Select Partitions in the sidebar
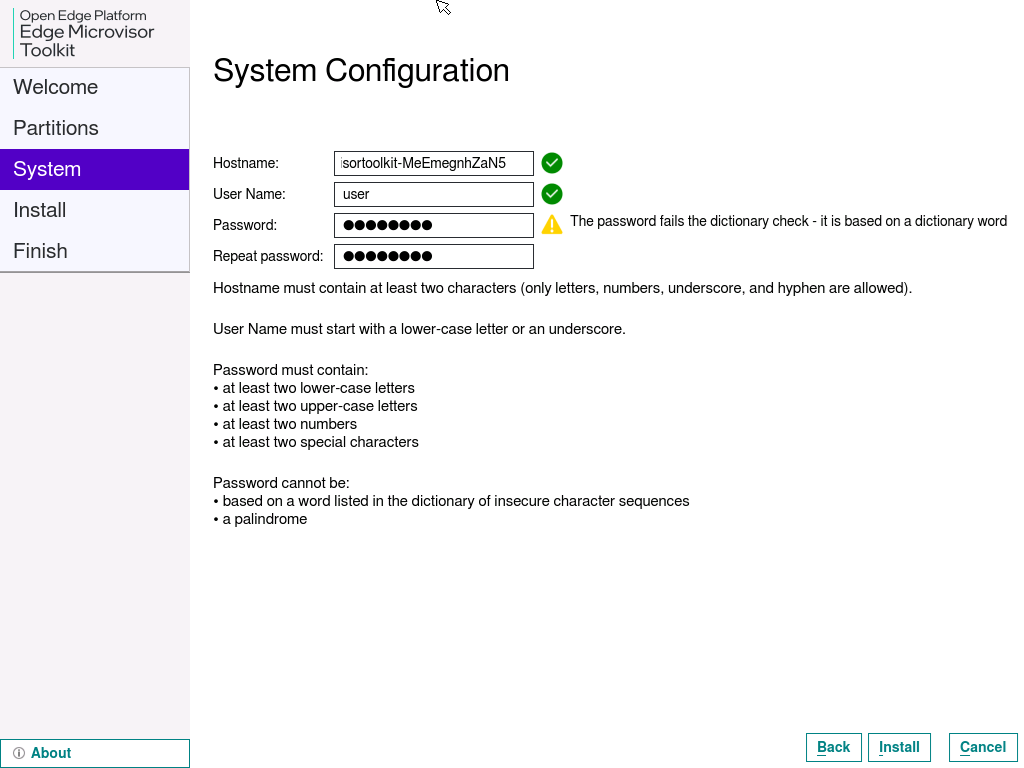1024x768 pixels. tap(56, 128)
